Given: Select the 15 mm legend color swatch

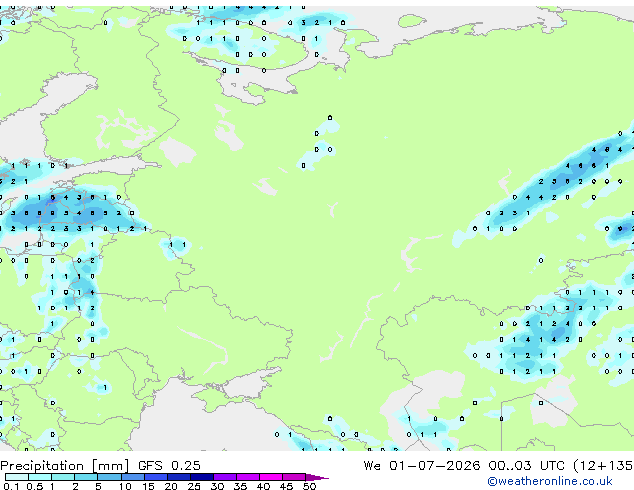Looking at the screenshot, I should click(155, 477).
